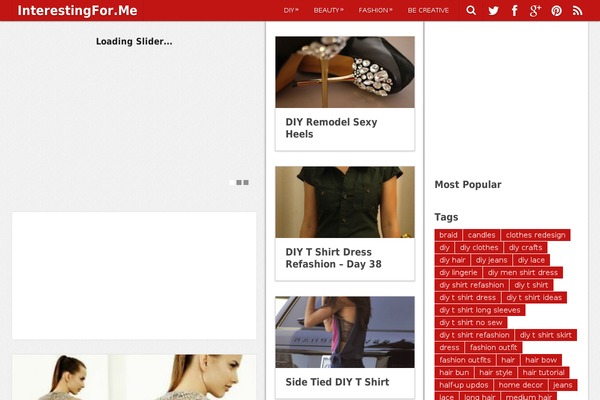Click the Loading Slider text
The height and width of the screenshot is (400, 600).
(134, 41)
